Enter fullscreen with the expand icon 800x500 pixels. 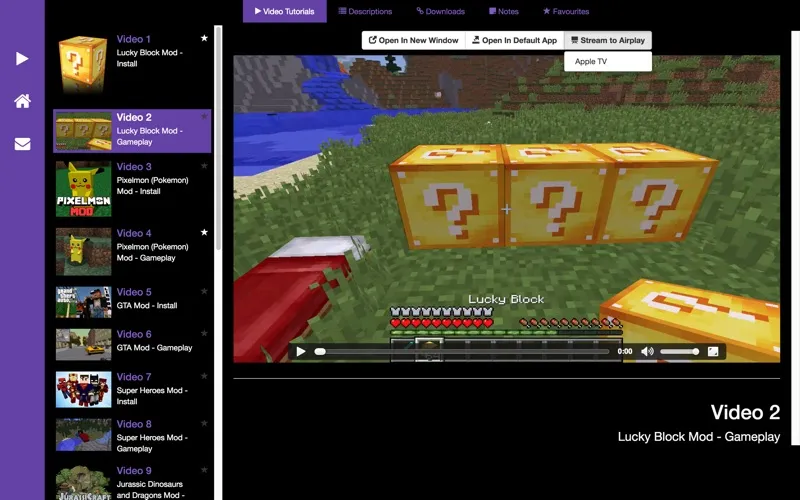coord(713,352)
